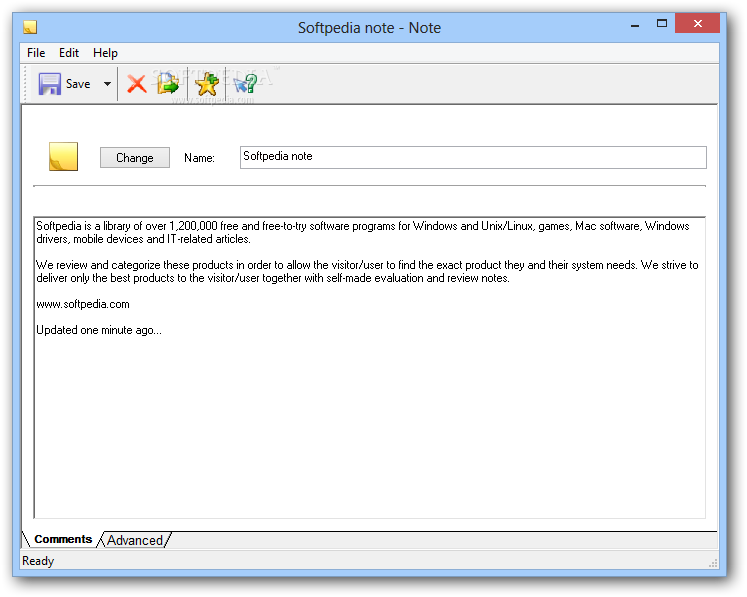Image resolution: width=747 pixels, height=597 pixels.
Task: Click the resize grip in status bar corner
Action: [x=713, y=563]
